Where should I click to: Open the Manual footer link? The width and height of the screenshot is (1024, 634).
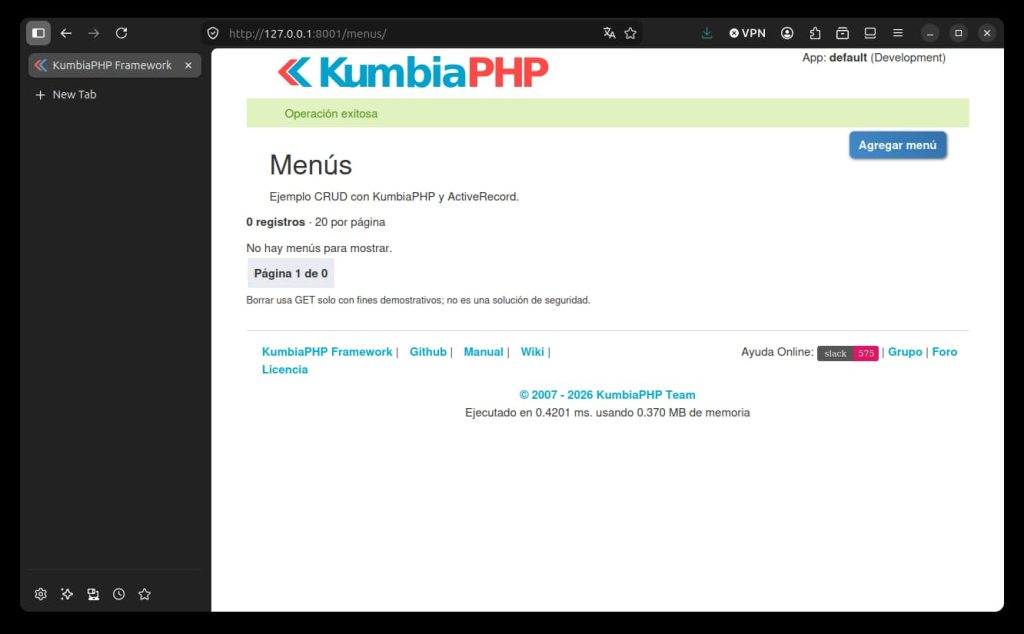point(483,352)
